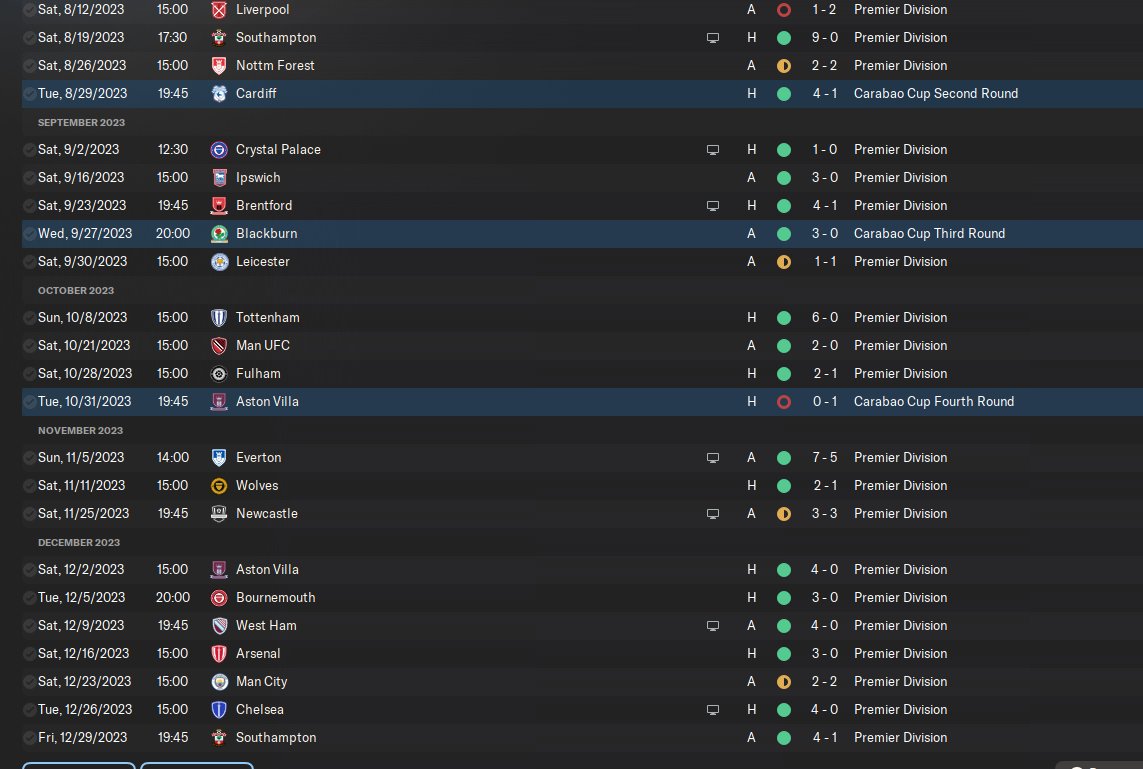This screenshot has height=769, width=1143.
Task: Select the Tottenham club badge
Action: coord(219,318)
